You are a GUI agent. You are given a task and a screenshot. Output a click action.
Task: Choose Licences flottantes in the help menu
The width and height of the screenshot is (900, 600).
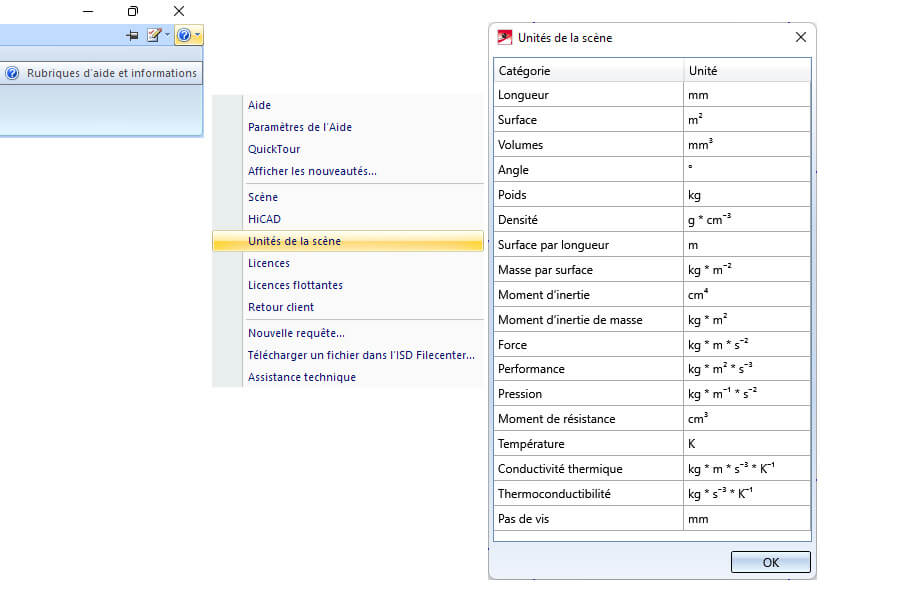click(x=295, y=285)
